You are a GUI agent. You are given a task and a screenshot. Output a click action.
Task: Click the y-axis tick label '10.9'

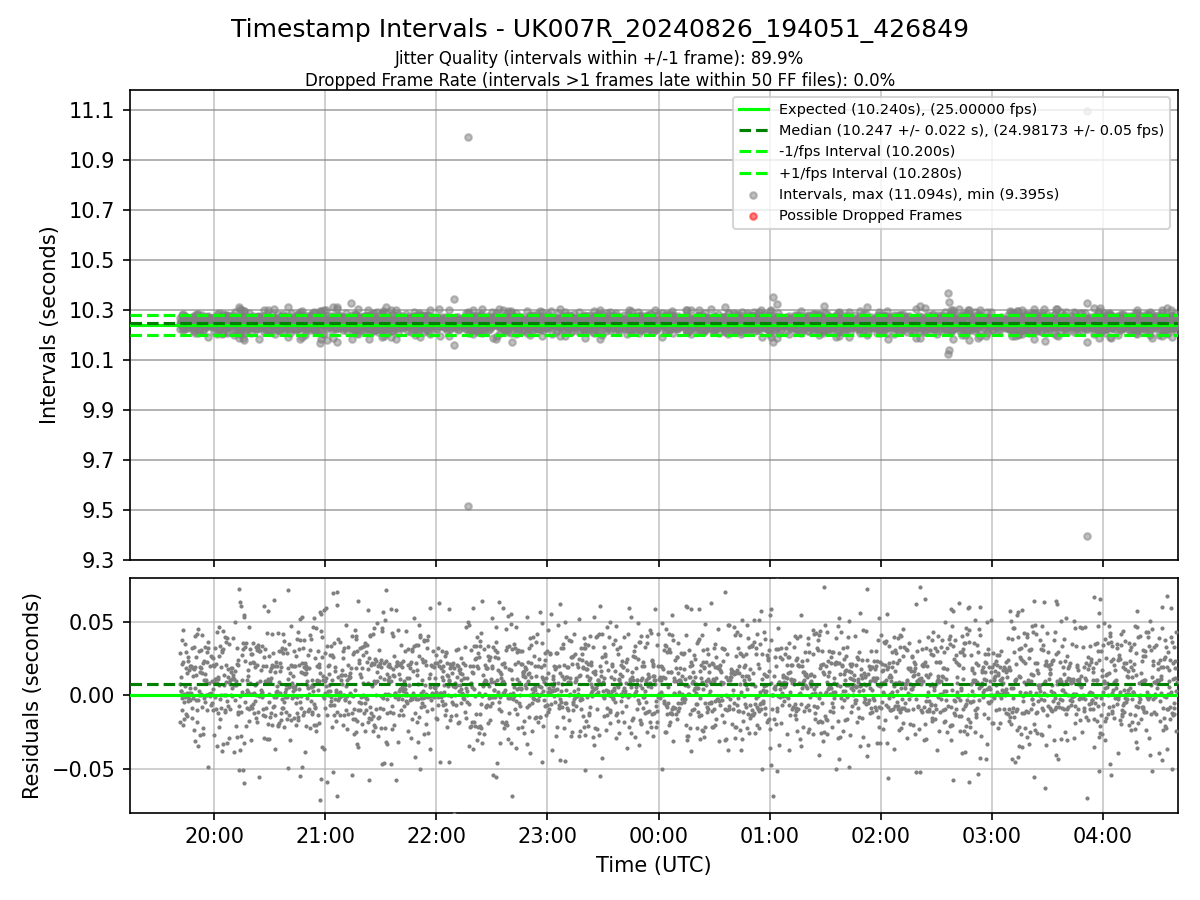[x=90, y=160]
